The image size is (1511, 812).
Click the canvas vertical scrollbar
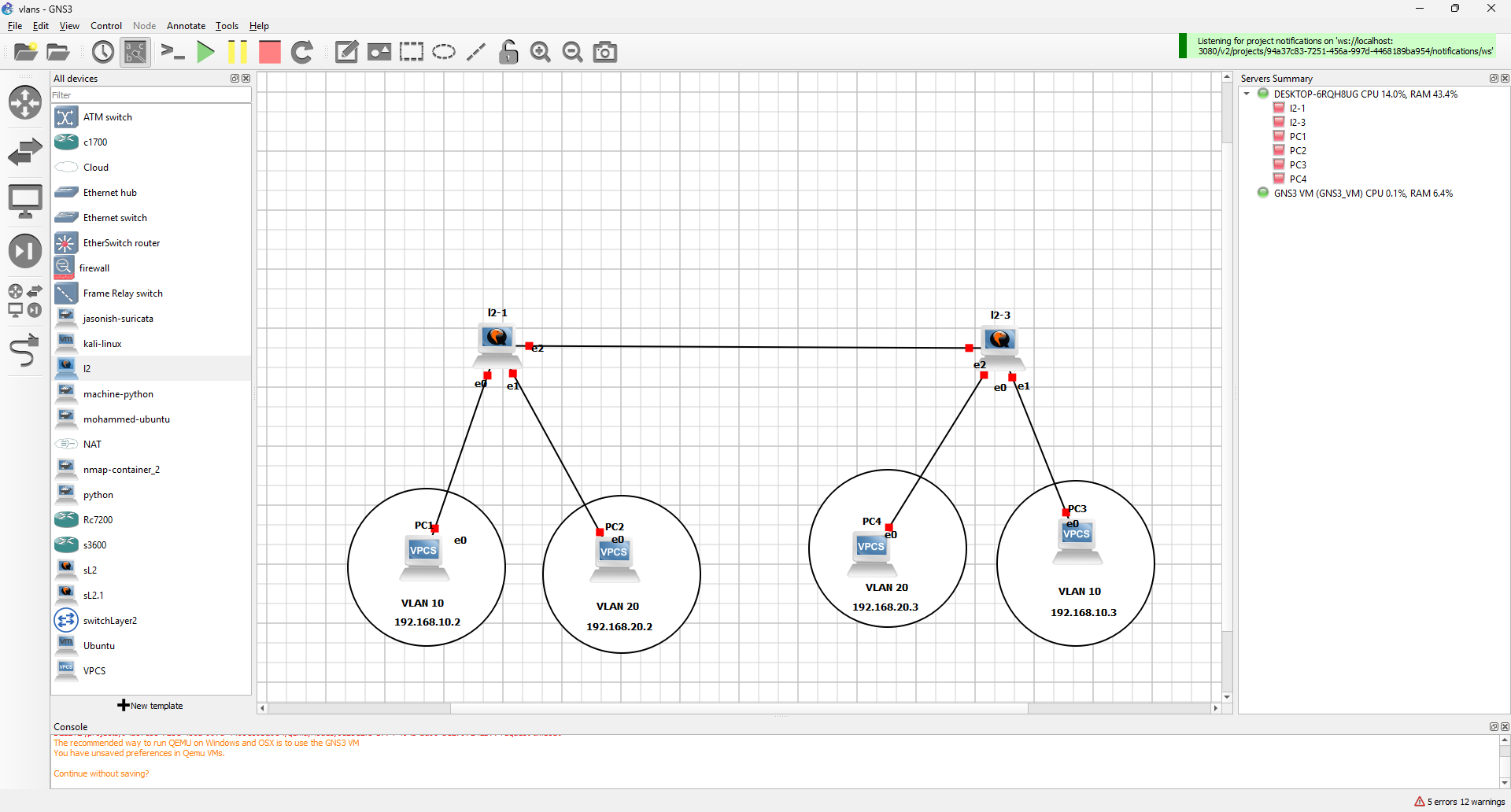coord(1227,386)
